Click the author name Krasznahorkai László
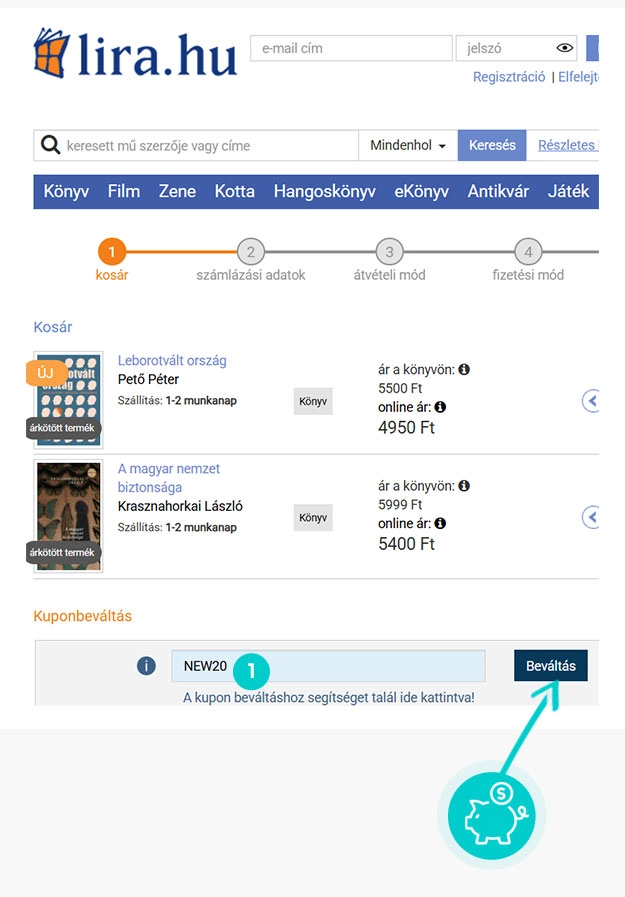Image resolution: width=625 pixels, height=897 pixels. click(180, 506)
